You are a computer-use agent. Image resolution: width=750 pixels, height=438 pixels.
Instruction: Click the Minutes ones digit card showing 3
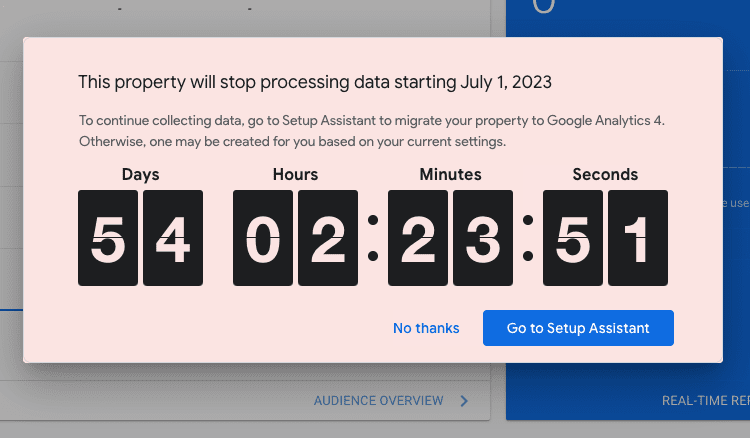pyautogui.click(x=483, y=240)
